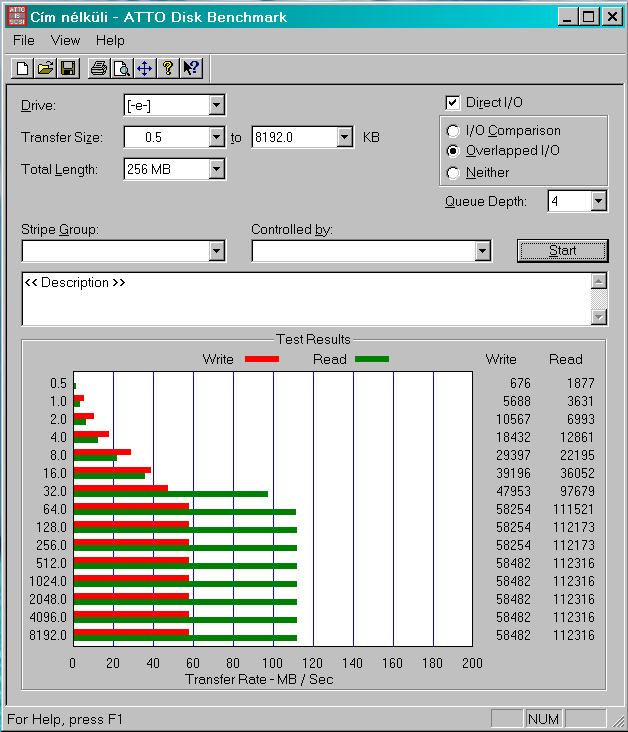Screen dimensions: 628x732
Task: Toggle the Direct I/O checkbox
Action: (x=452, y=103)
